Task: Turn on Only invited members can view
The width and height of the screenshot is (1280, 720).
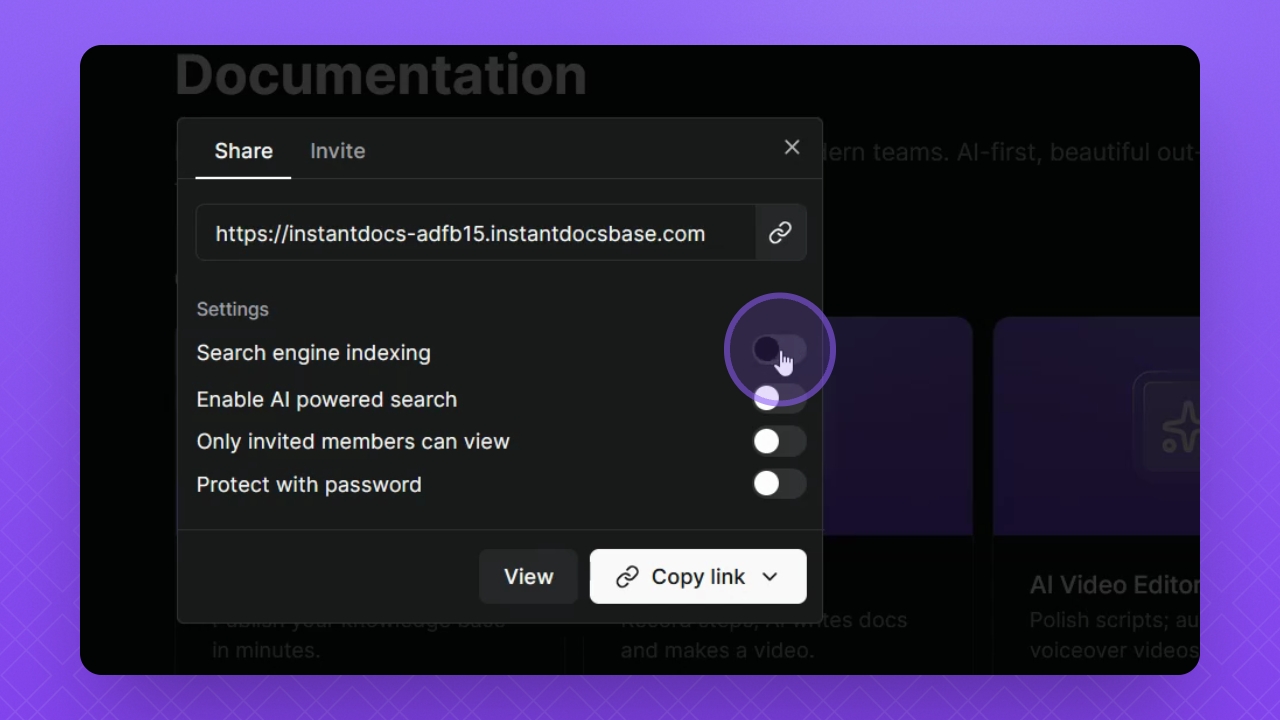Action: [779, 441]
